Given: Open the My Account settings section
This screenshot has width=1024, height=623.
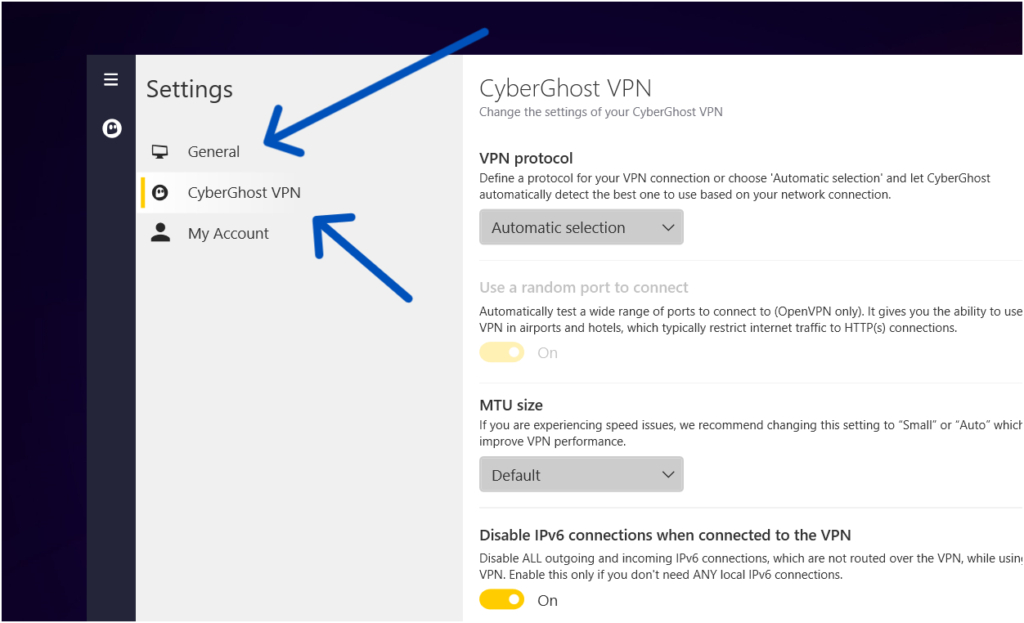Looking at the screenshot, I should click(x=227, y=233).
